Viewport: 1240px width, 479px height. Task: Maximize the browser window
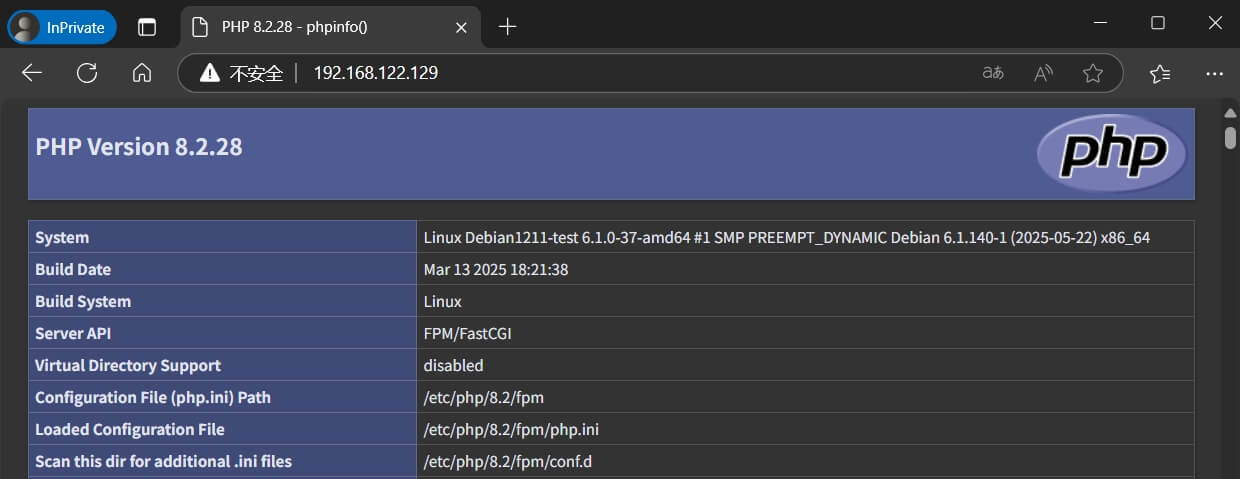click(1158, 22)
